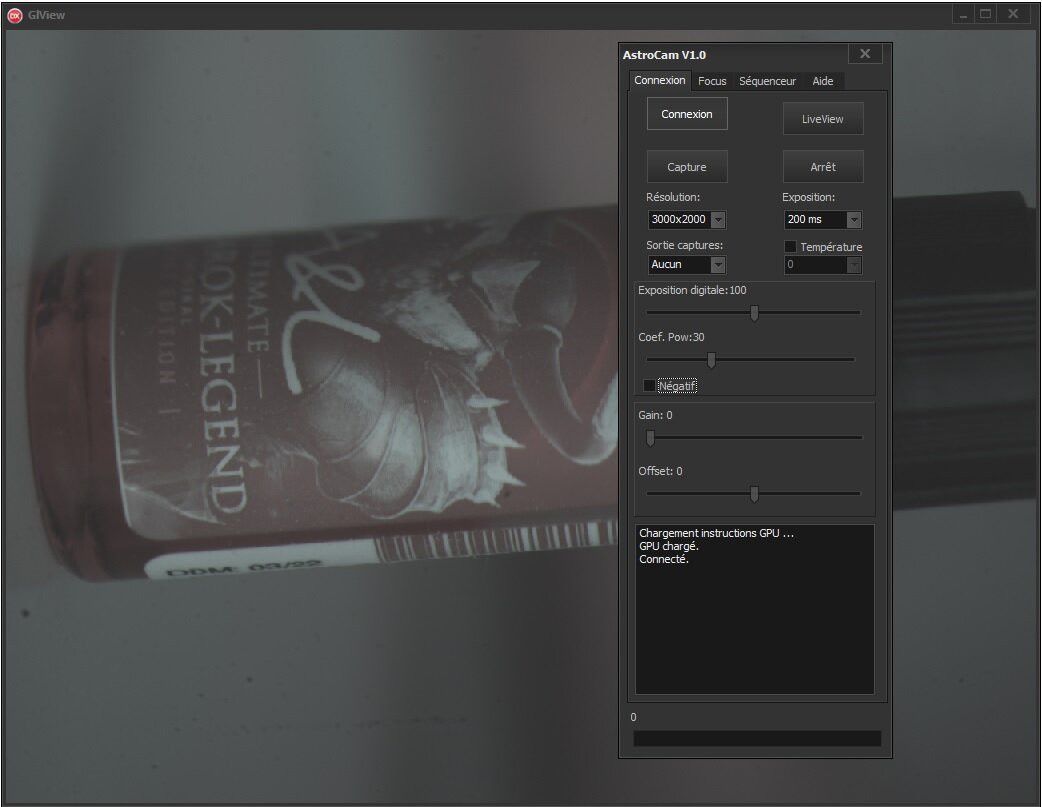This screenshot has height=807, width=1042.
Task: Click the 'Chargement instructions GPU' log line
Action: tap(716, 533)
